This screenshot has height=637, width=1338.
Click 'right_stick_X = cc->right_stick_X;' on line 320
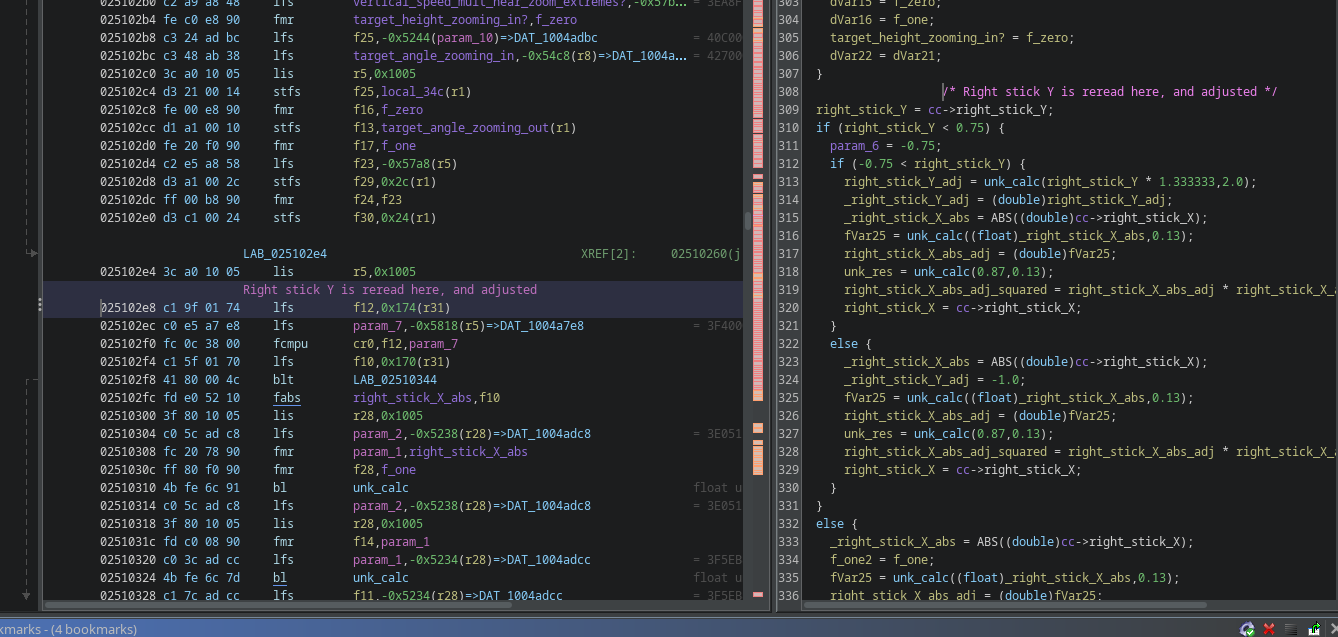(963, 308)
